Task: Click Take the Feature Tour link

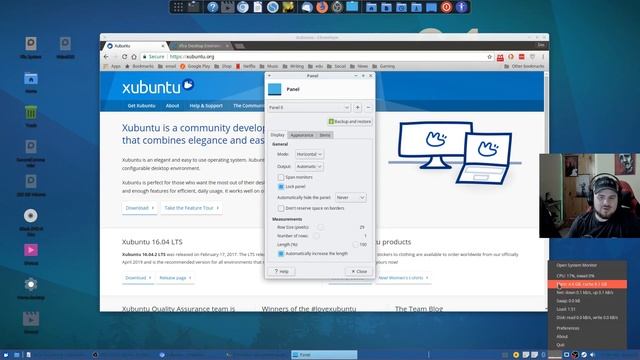Action: click(191, 208)
